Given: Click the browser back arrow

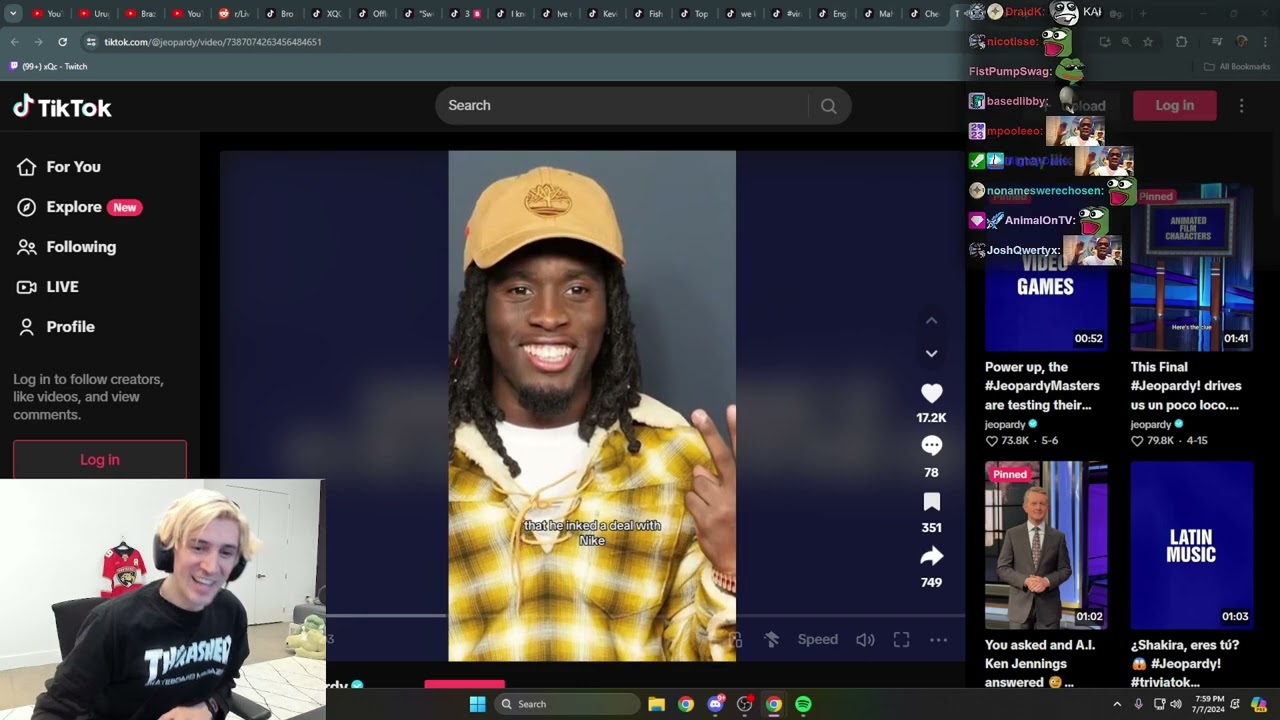Looking at the screenshot, I should point(14,42).
